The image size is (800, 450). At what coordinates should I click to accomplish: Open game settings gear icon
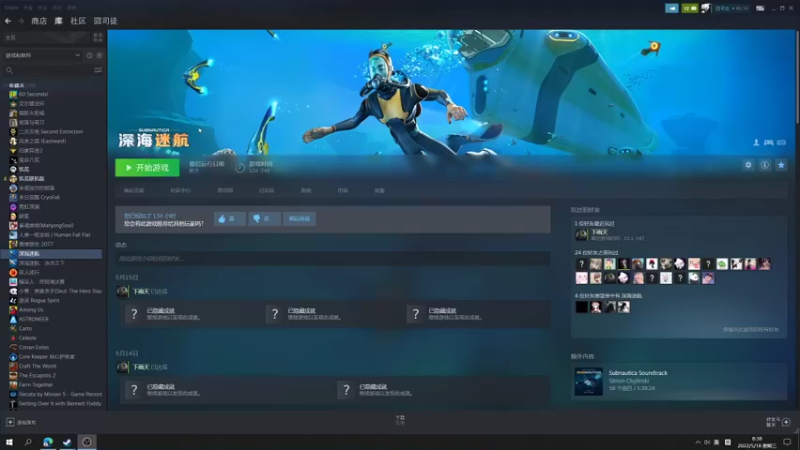pyautogui.click(x=748, y=165)
